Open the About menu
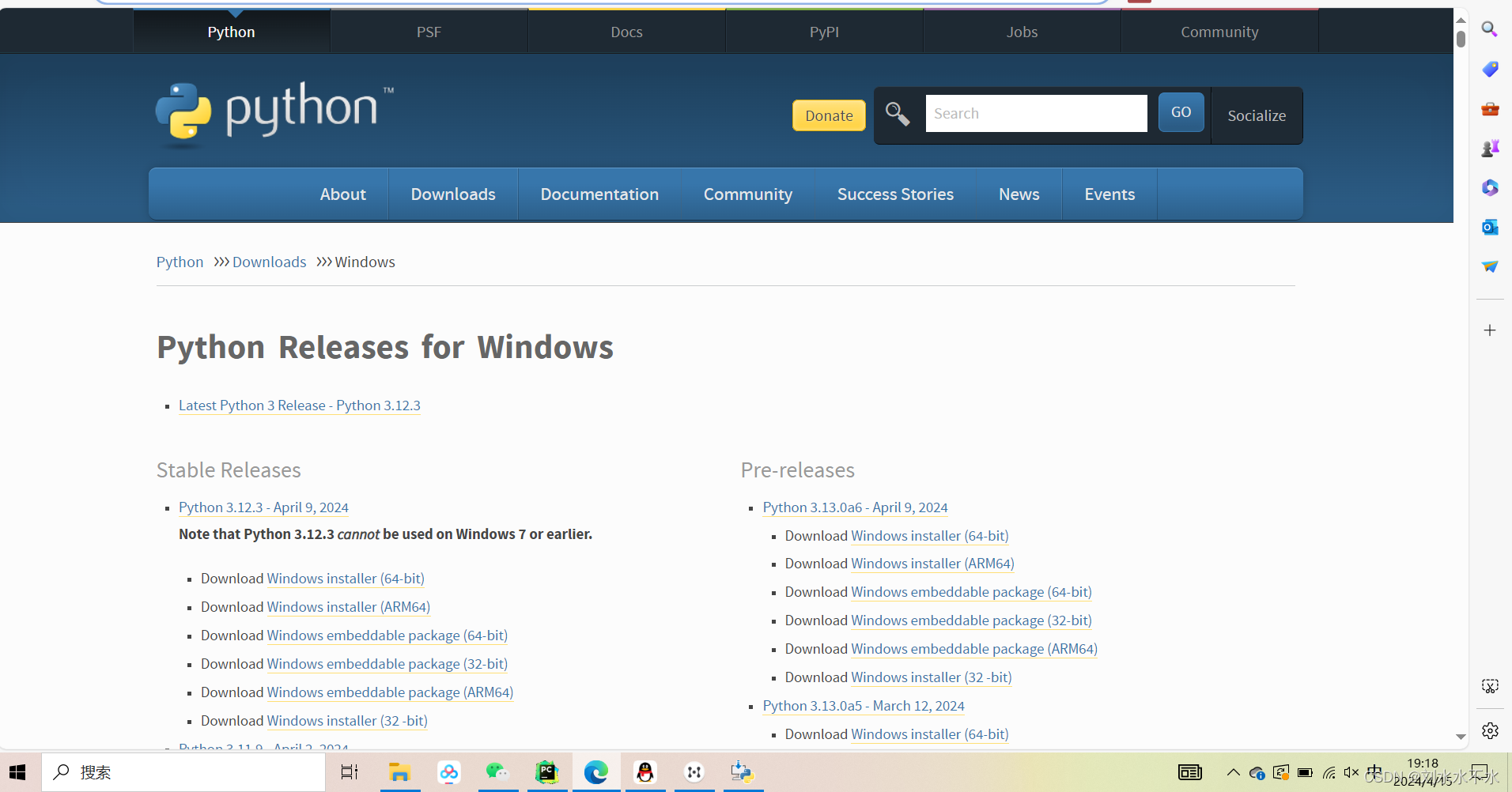This screenshot has height=792, width=1512. [x=343, y=194]
